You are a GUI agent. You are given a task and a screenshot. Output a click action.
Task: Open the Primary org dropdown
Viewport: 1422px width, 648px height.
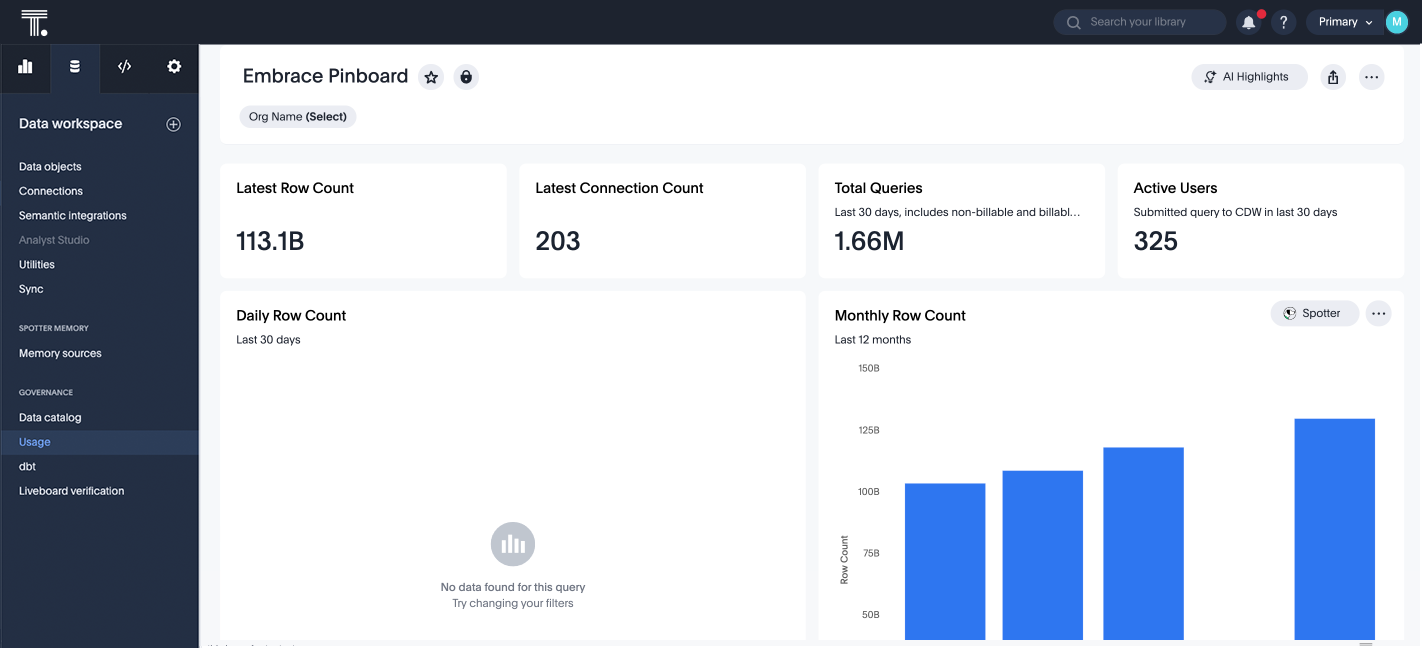[1345, 22]
